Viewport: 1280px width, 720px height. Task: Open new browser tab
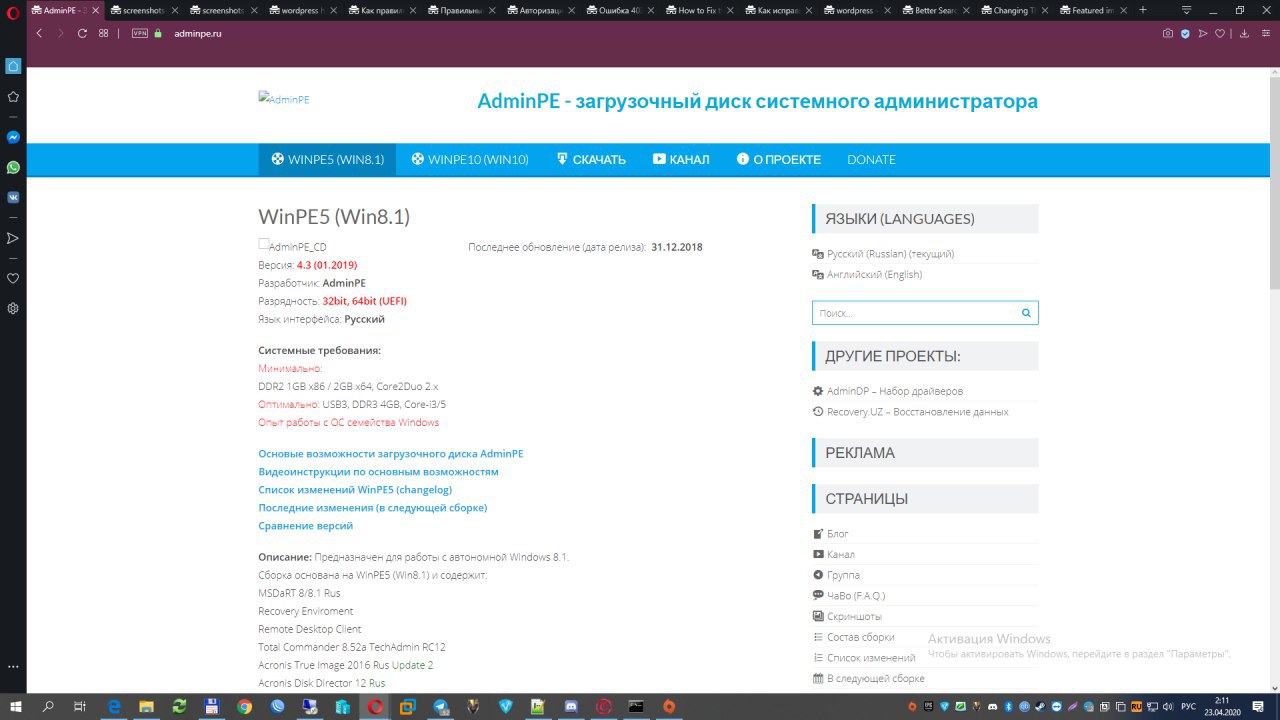click(1143, 10)
